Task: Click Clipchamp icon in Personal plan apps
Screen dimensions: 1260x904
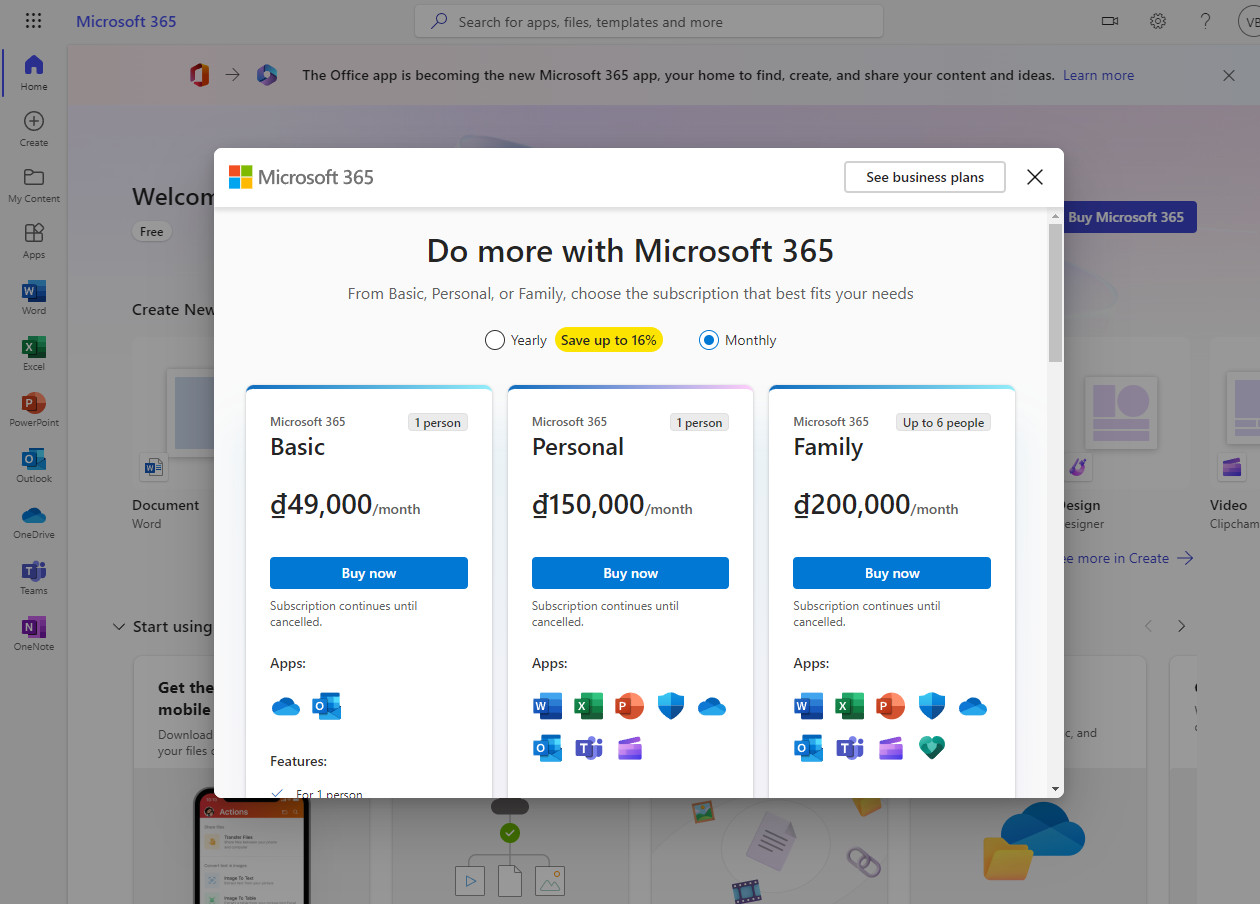Action: click(629, 747)
